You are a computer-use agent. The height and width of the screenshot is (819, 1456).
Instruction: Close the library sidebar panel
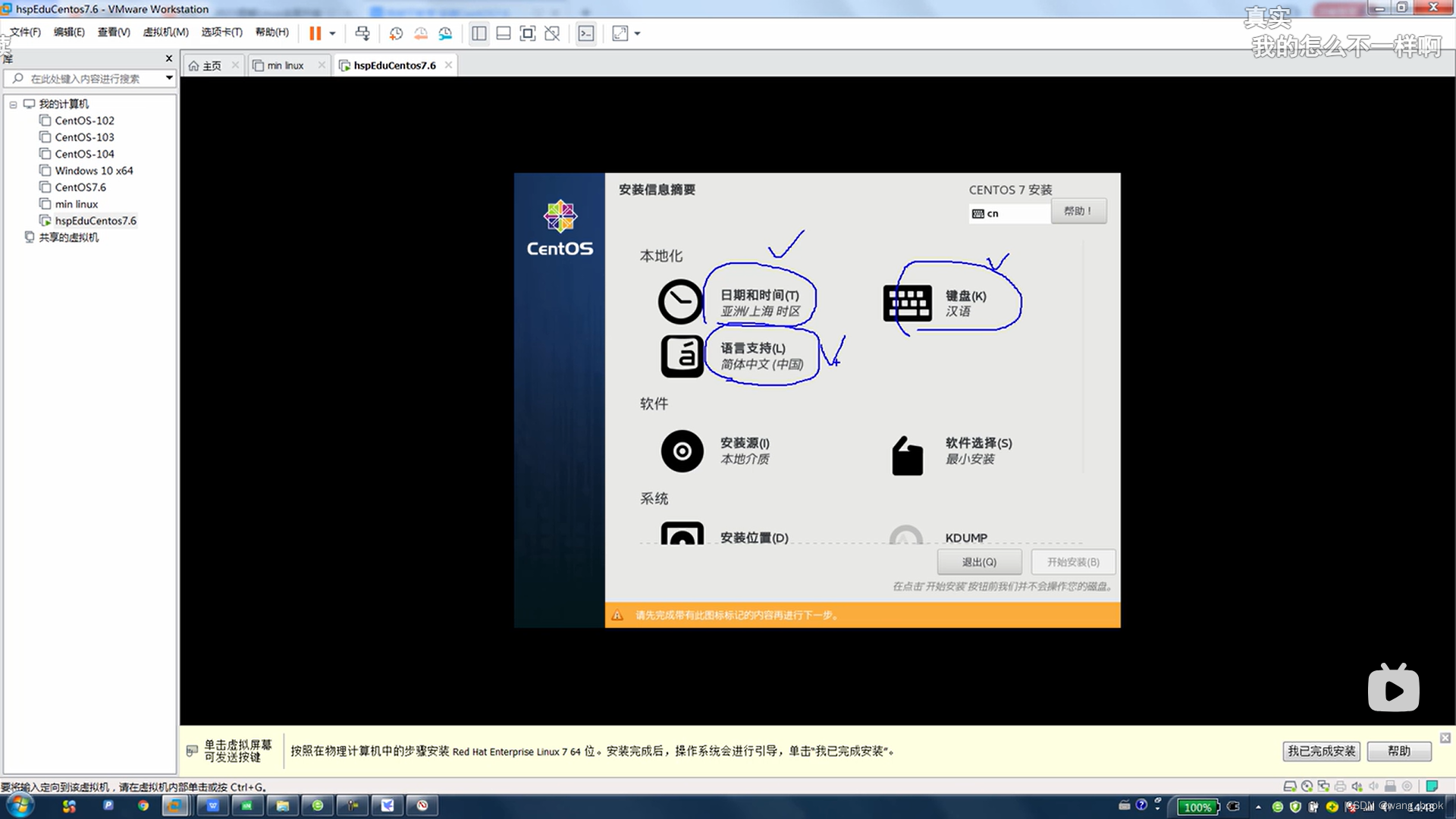(168, 58)
